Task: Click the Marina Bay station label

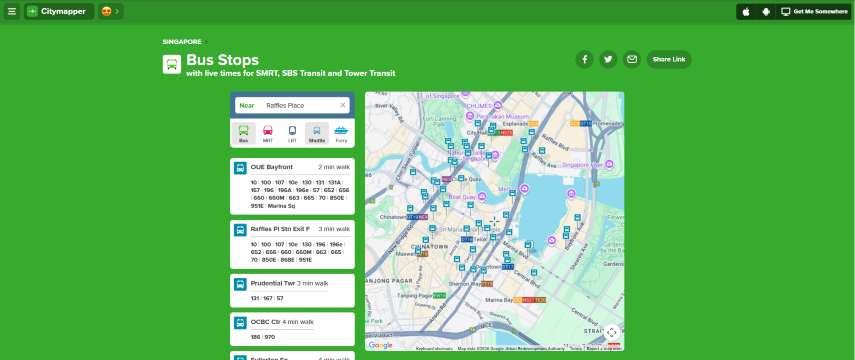Action: pos(515,300)
